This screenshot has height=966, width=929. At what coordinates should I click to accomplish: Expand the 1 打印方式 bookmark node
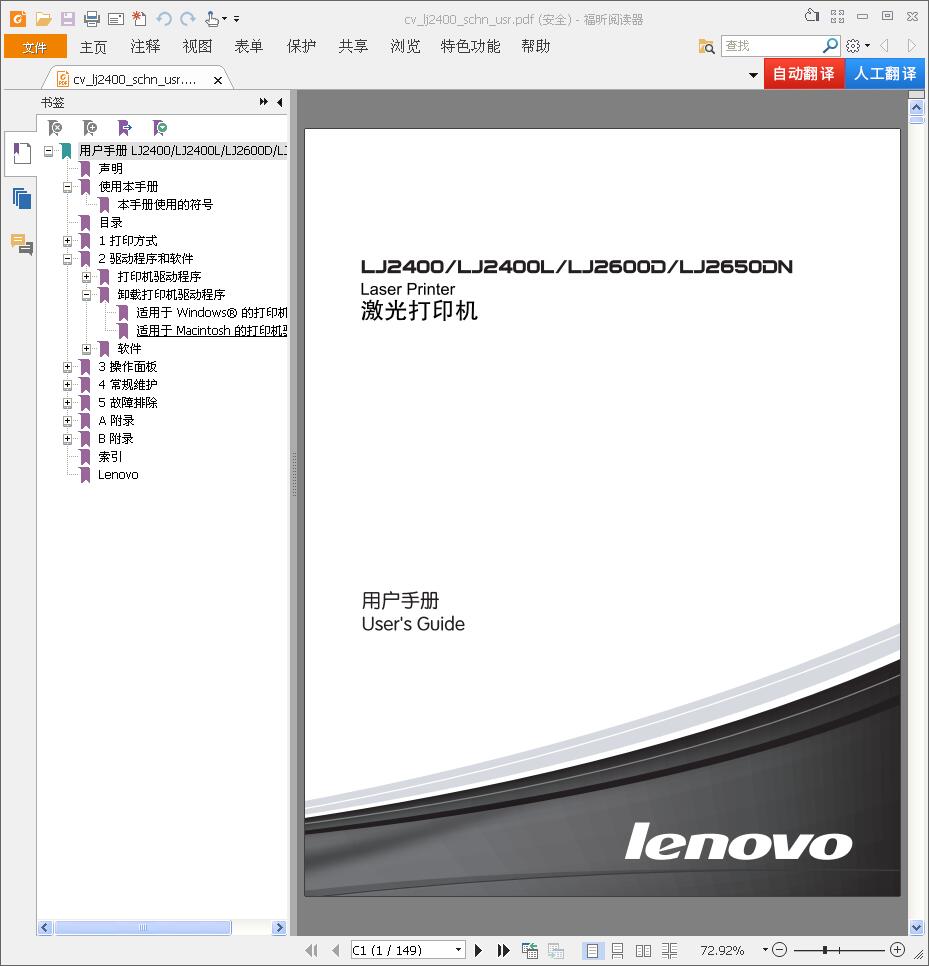coord(67,241)
